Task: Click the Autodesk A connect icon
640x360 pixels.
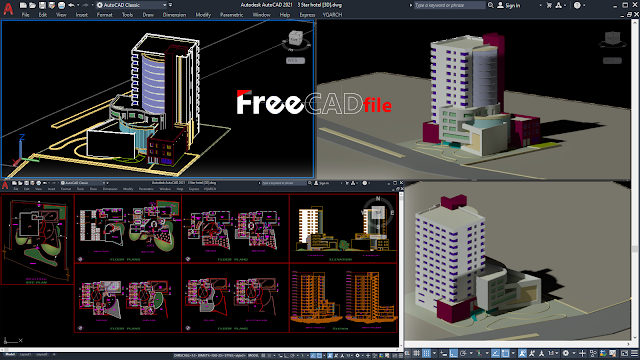Action: [558, 5]
